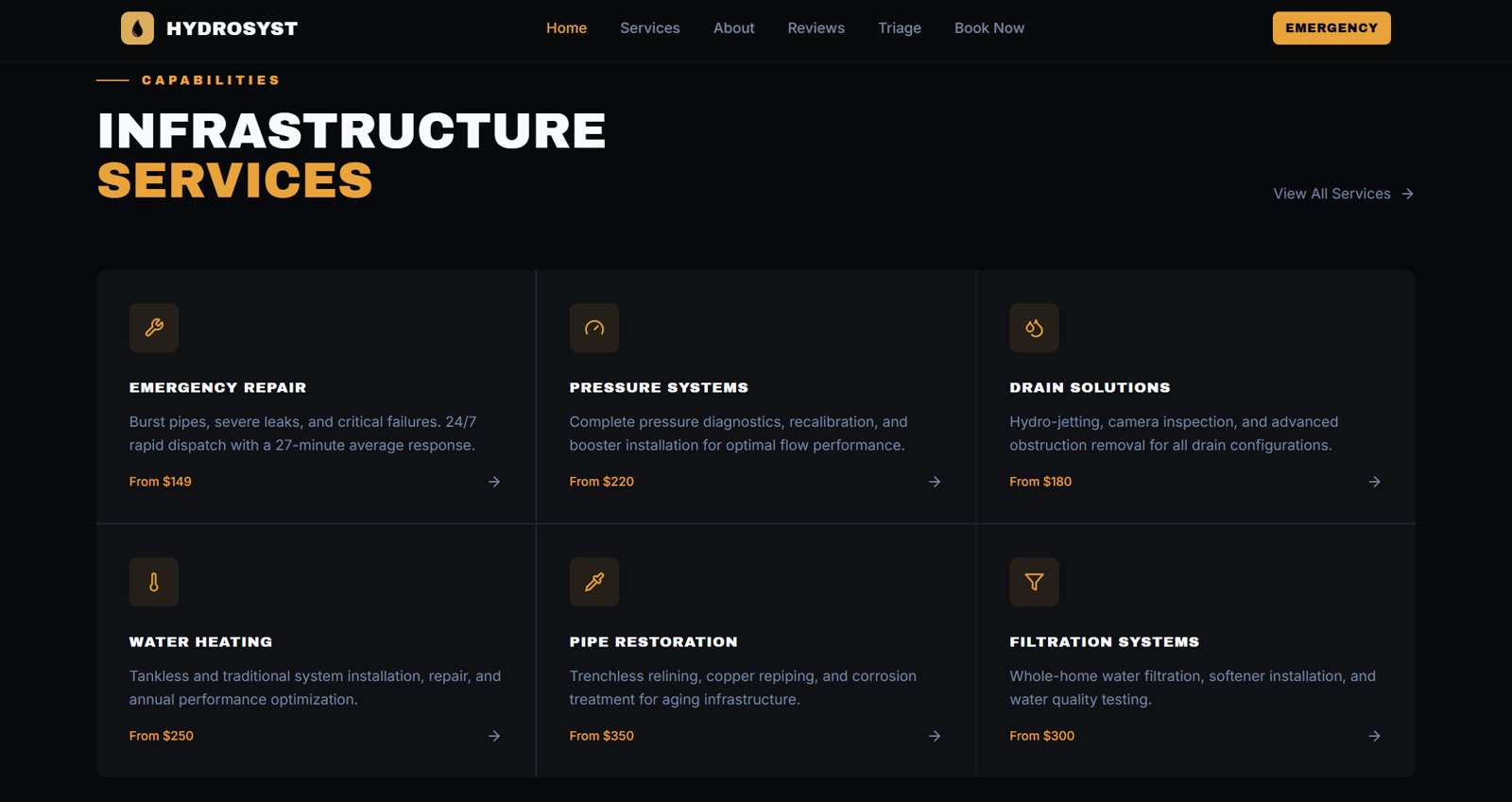Click the From $350 price
The image size is (1512, 802).
[x=602, y=736]
